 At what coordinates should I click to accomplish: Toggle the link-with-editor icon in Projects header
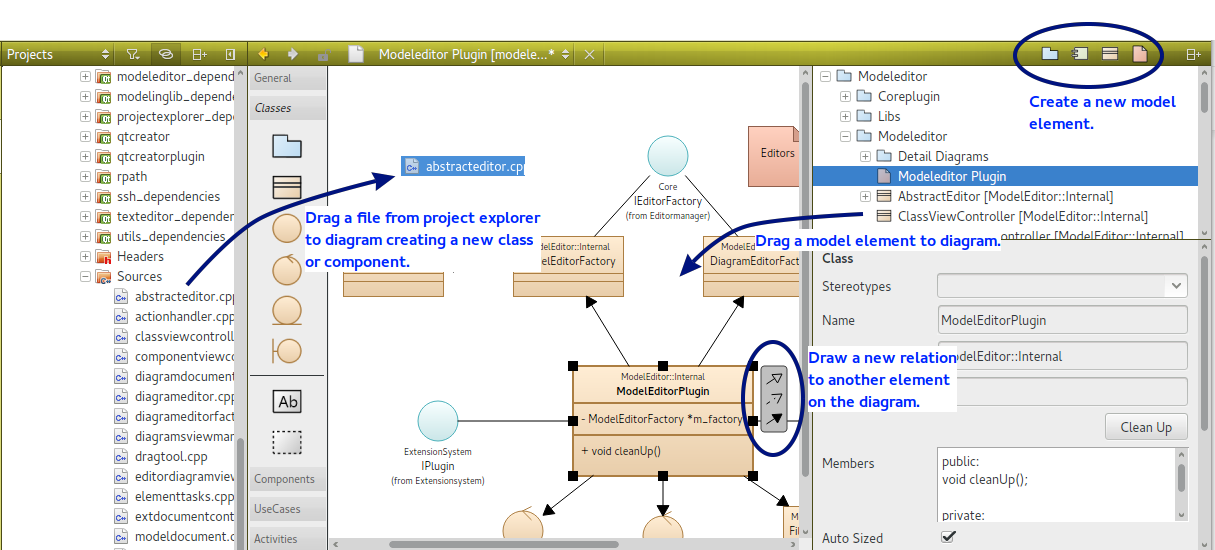[166, 54]
